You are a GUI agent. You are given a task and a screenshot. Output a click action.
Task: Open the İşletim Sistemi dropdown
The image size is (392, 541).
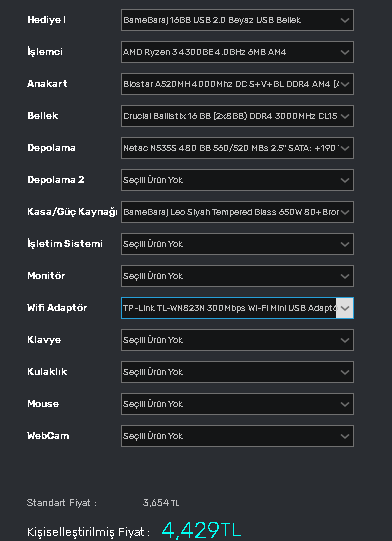[x=237, y=244]
